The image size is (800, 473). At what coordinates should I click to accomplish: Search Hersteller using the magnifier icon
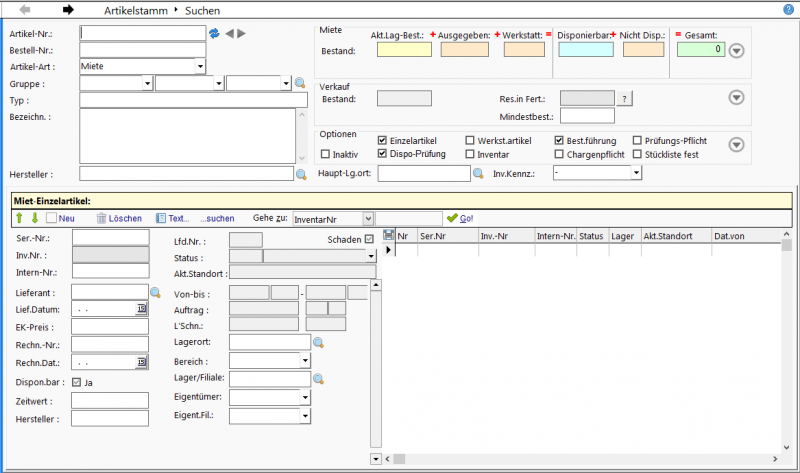tap(301, 175)
